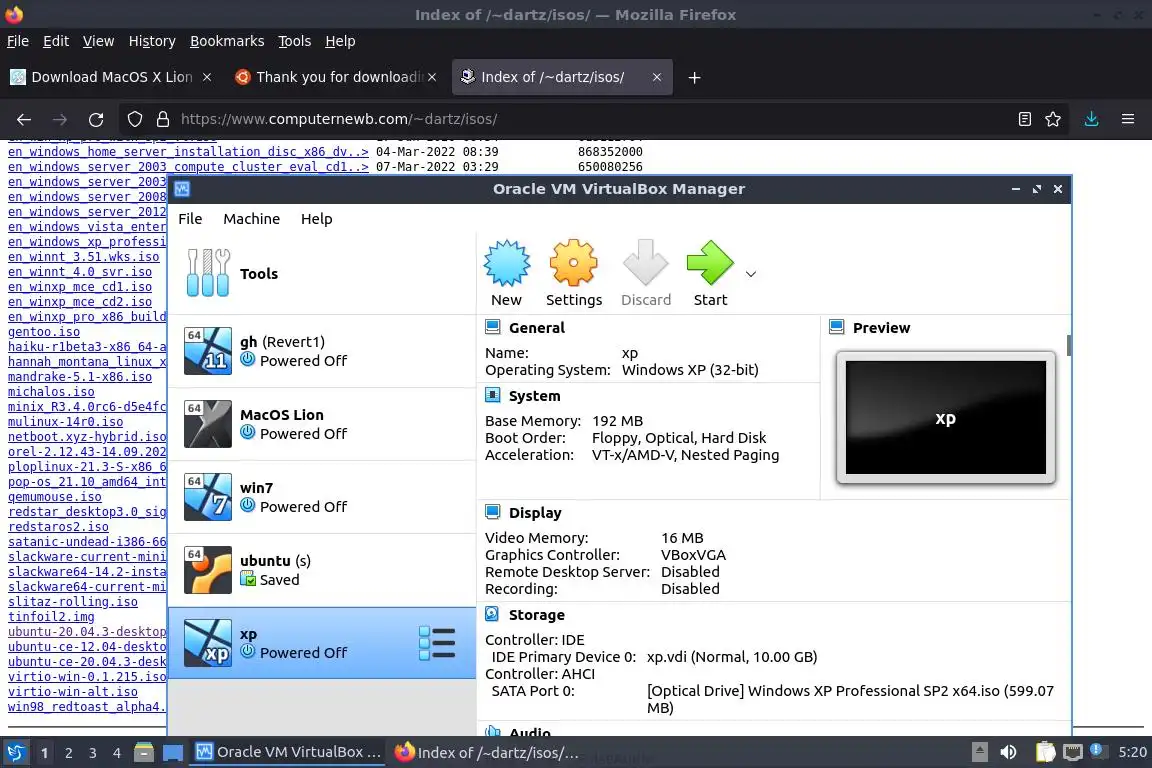The height and width of the screenshot is (768, 1152).
Task: Open virtio-win-alt.iso link
Action: (73, 692)
